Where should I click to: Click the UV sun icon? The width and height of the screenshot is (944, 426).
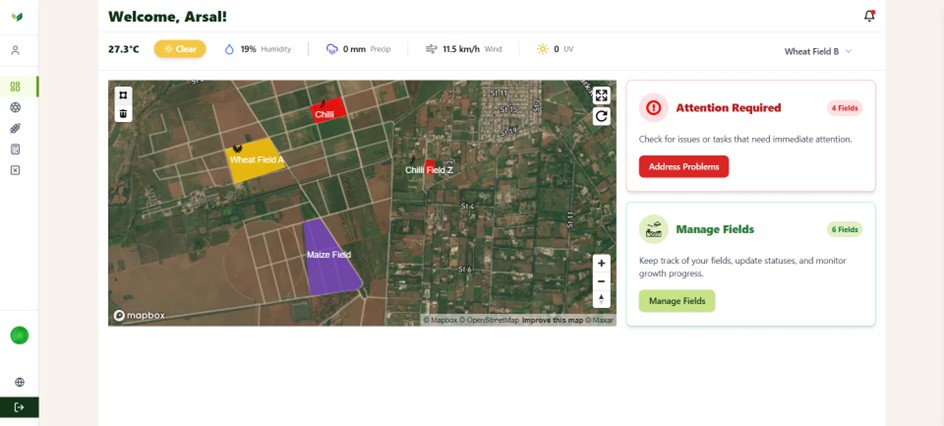point(542,49)
